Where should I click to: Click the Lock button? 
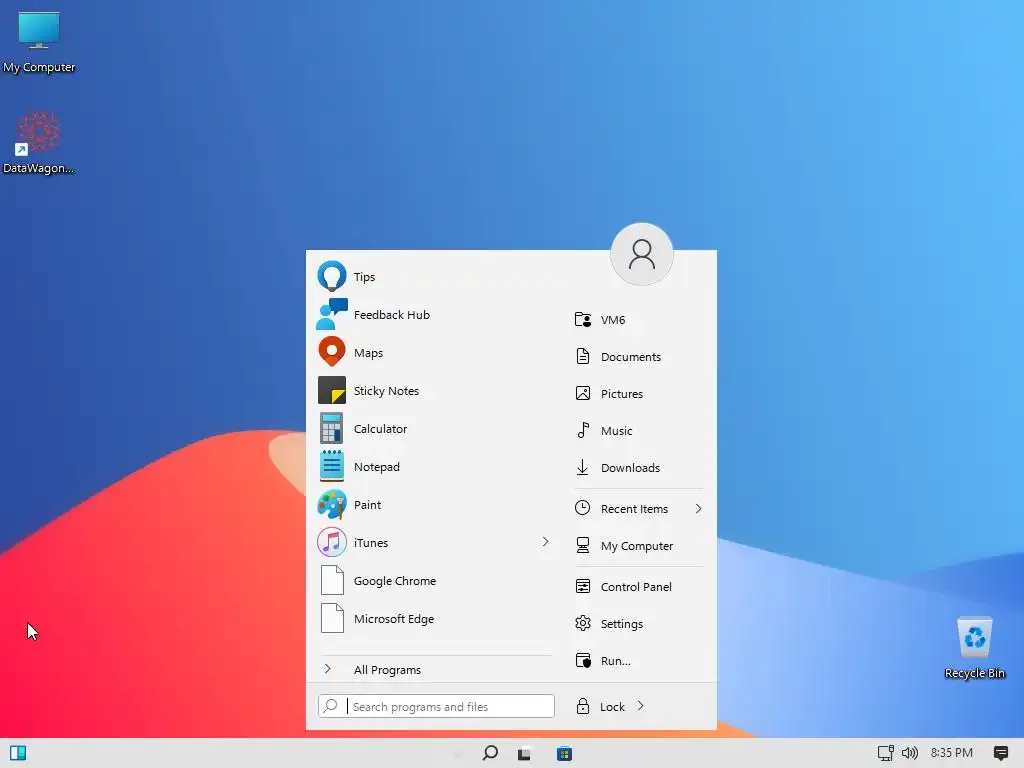tap(600, 706)
